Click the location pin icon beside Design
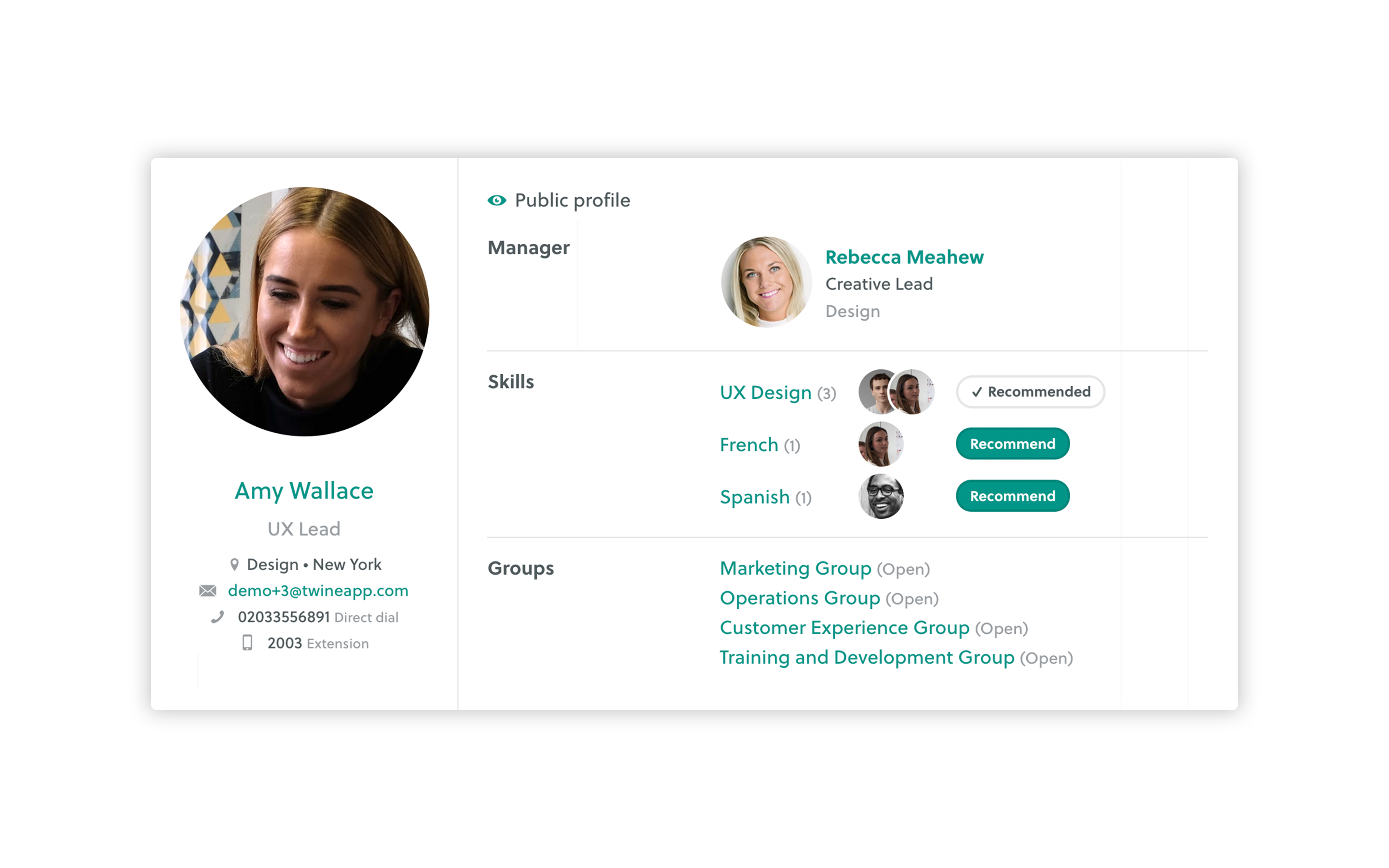 click(x=234, y=564)
